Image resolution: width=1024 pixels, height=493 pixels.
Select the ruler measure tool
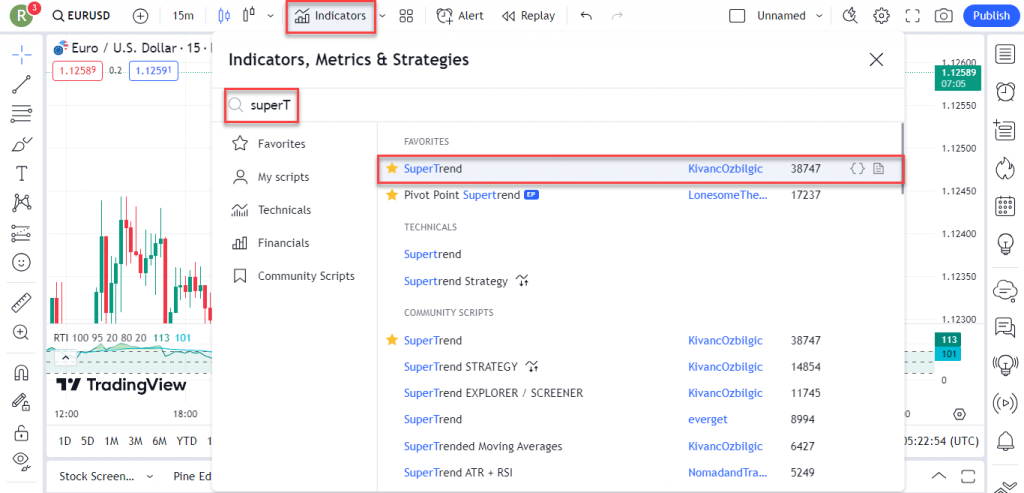pyautogui.click(x=20, y=302)
